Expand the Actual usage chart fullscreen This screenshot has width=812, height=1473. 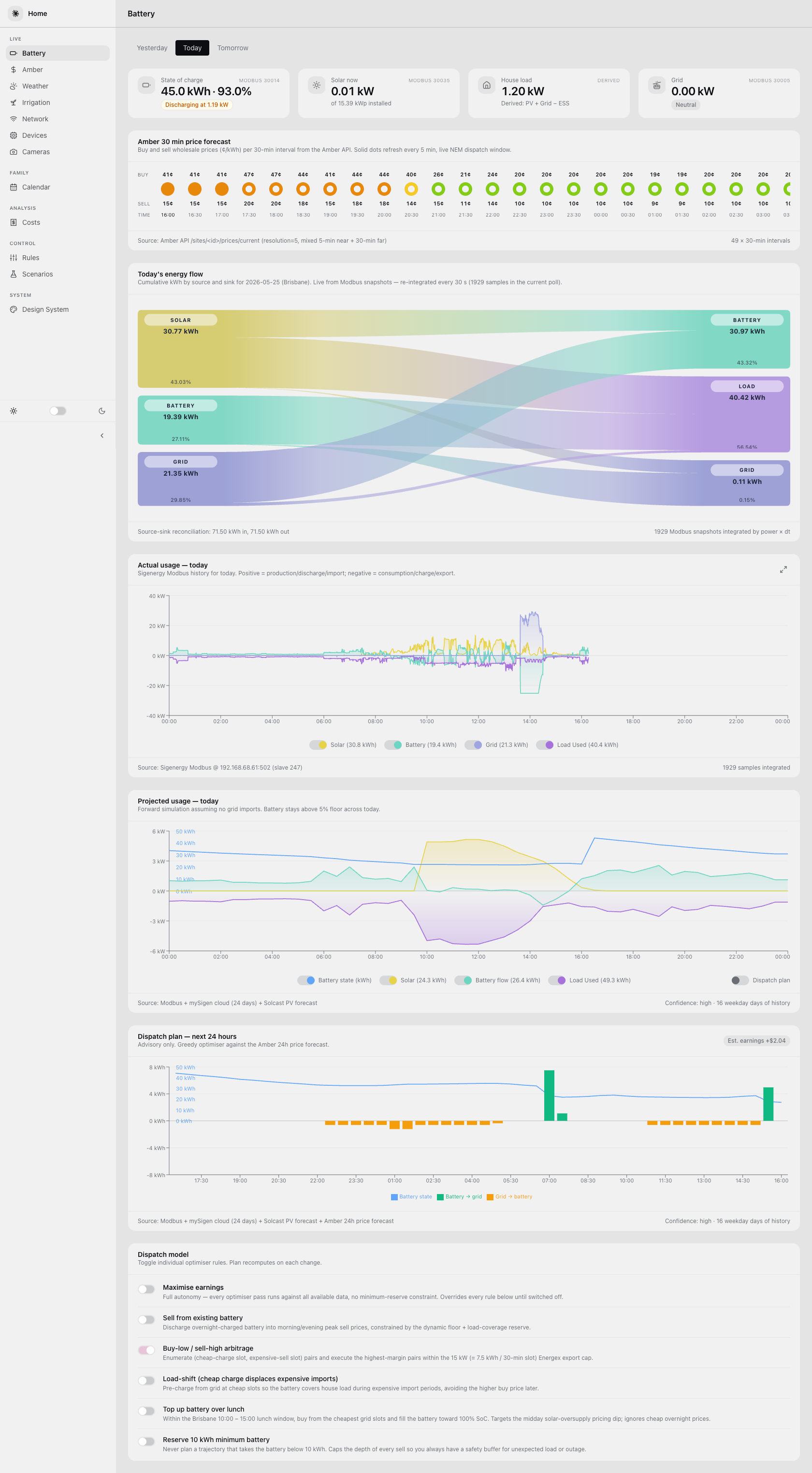click(783, 569)
